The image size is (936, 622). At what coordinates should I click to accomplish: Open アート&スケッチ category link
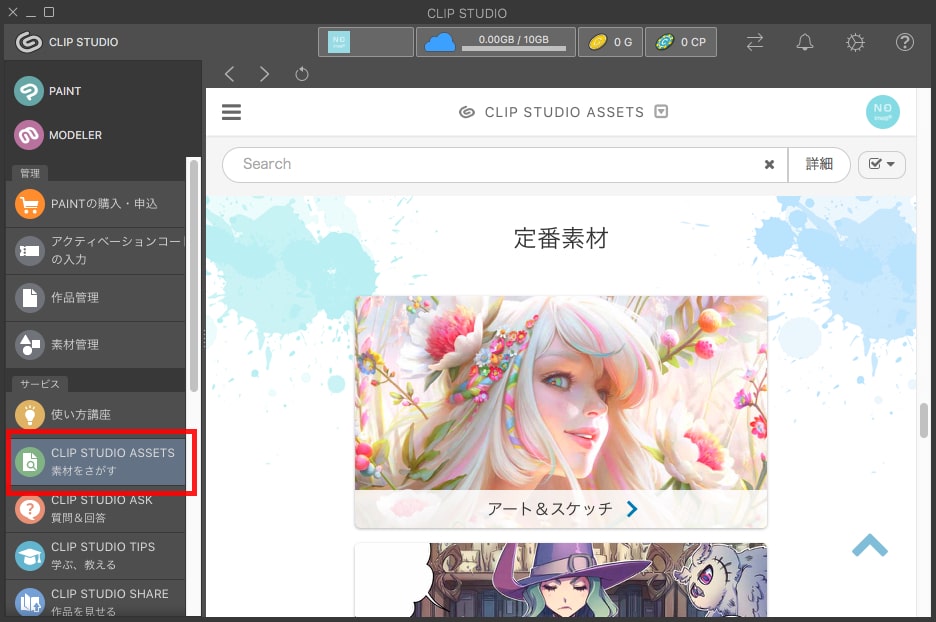[561, 509]
